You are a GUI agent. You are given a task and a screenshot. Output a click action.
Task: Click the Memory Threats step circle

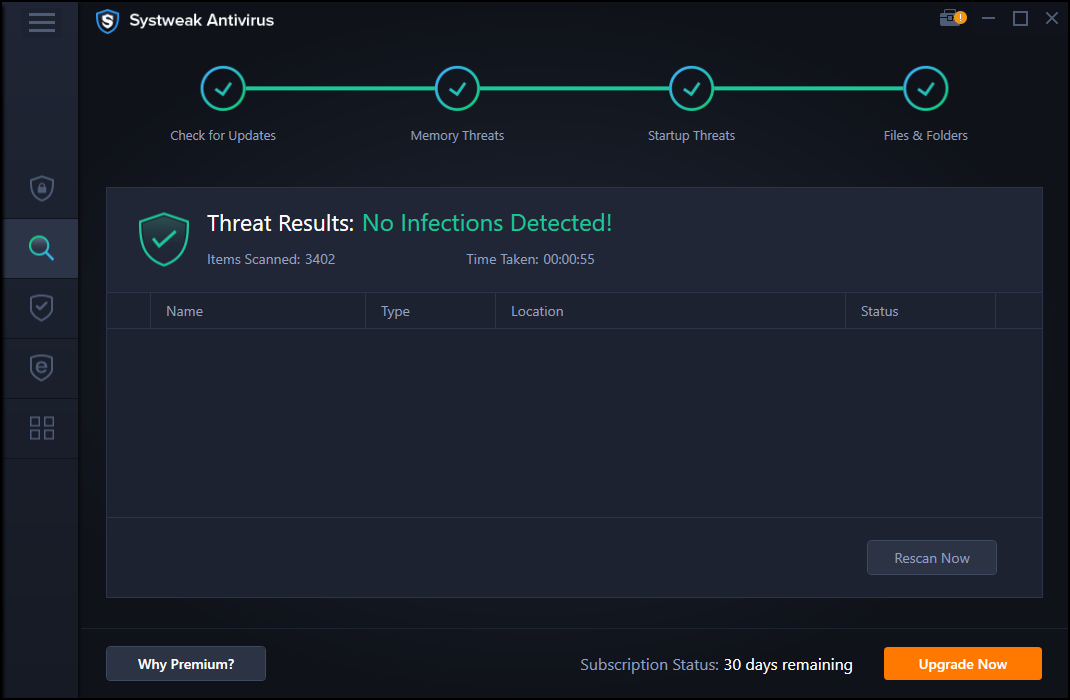[457, 89]
